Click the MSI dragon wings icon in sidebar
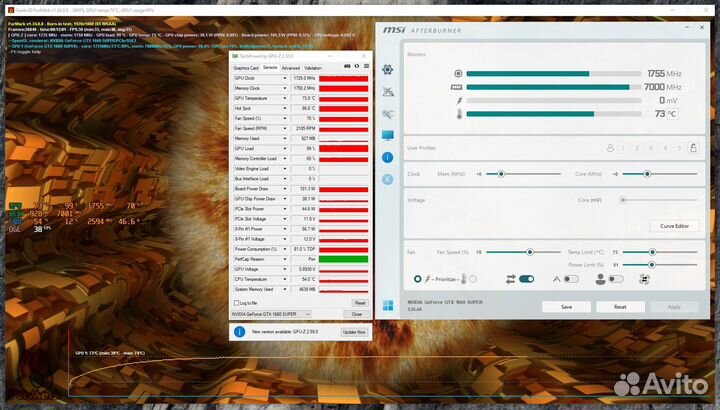This screenshot has width=720, height=410. point(388,114)
